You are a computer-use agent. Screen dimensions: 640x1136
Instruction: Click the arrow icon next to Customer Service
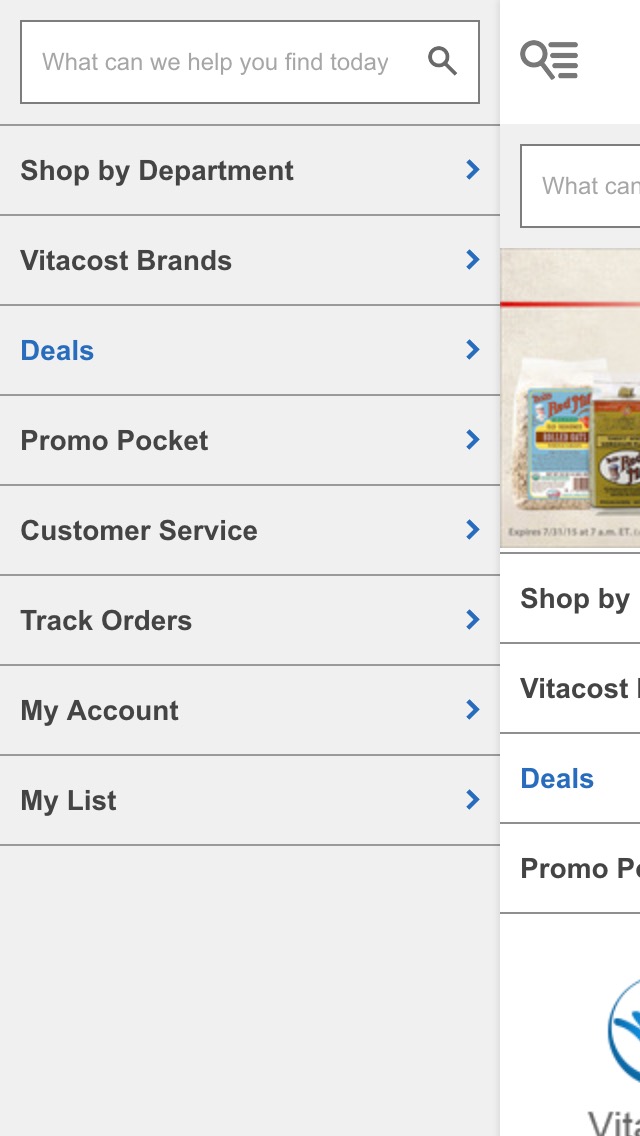[471, 530]
